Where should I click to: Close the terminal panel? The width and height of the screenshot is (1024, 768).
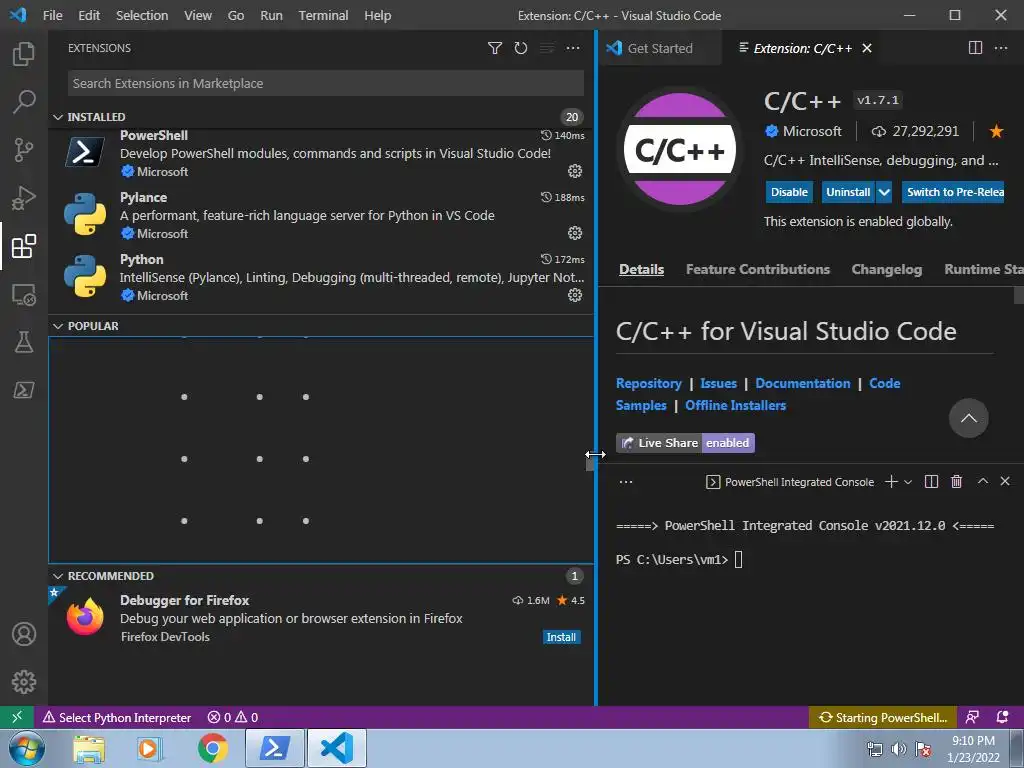coord(1005,481)
